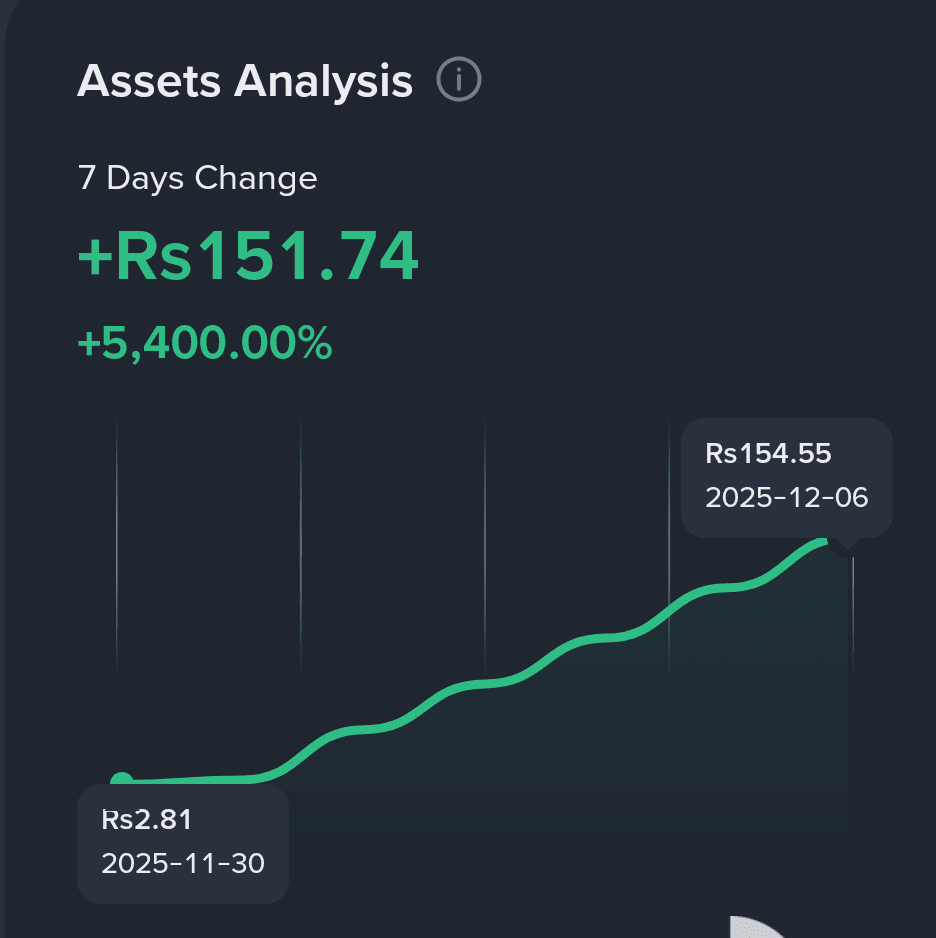Click the second vertical gridline of the chart

(301, 546)
